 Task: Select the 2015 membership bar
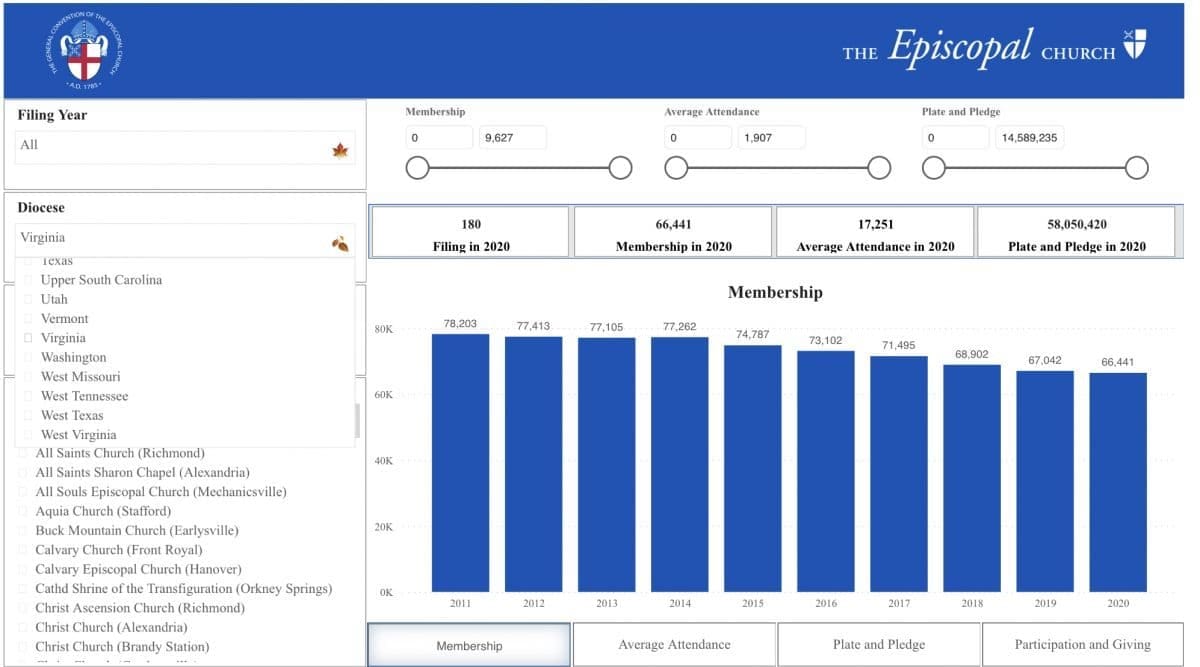753,468
